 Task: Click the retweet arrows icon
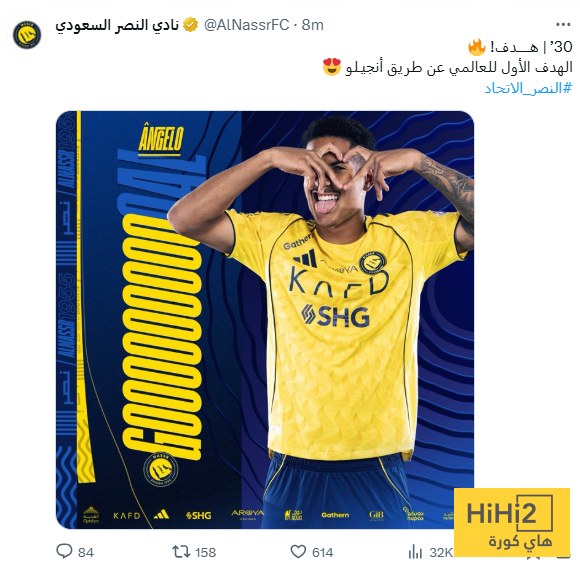[181, 551]
